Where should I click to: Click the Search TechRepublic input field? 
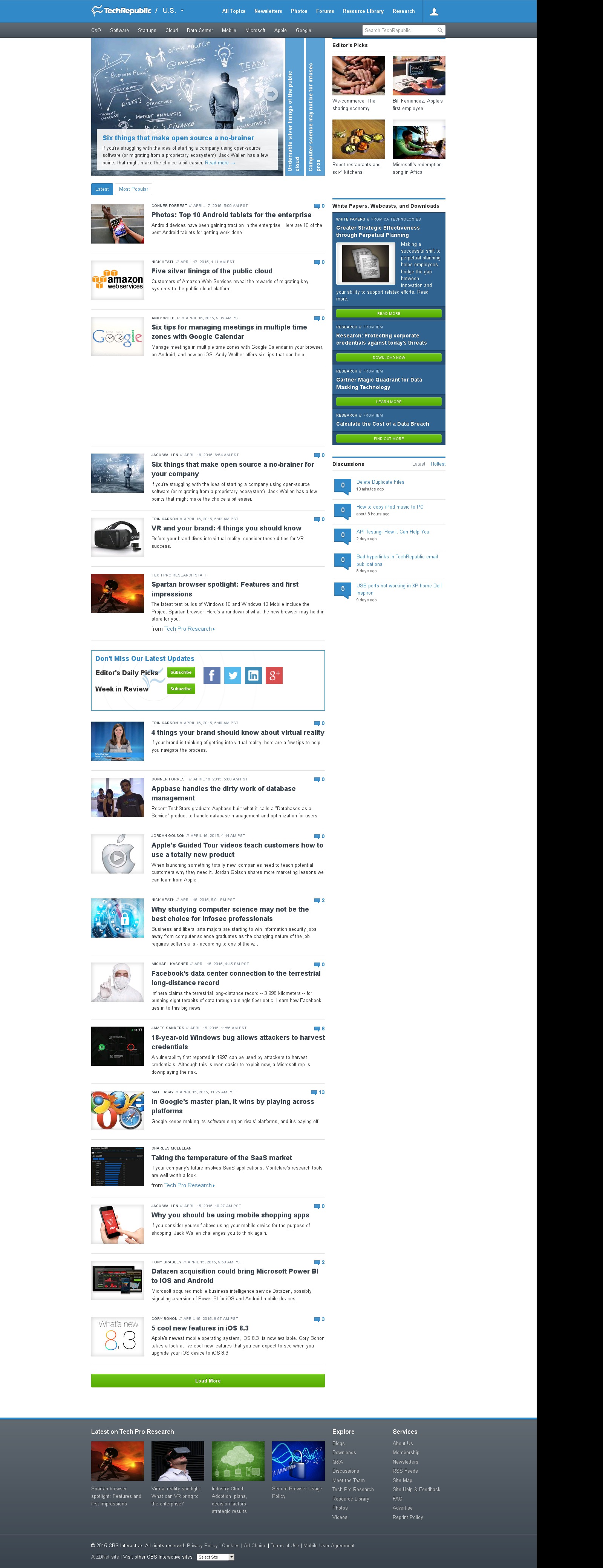coord(399,30)
